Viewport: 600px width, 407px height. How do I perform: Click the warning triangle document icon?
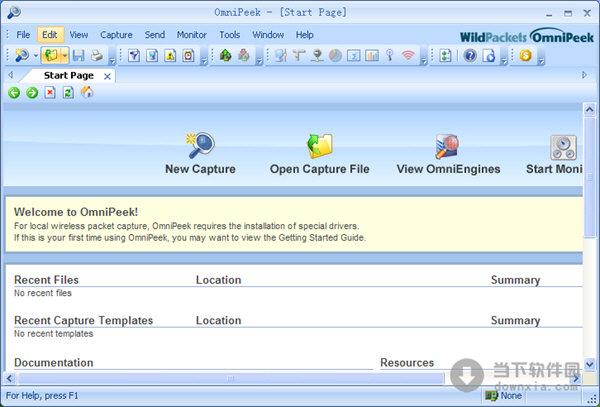coord(170,56)
